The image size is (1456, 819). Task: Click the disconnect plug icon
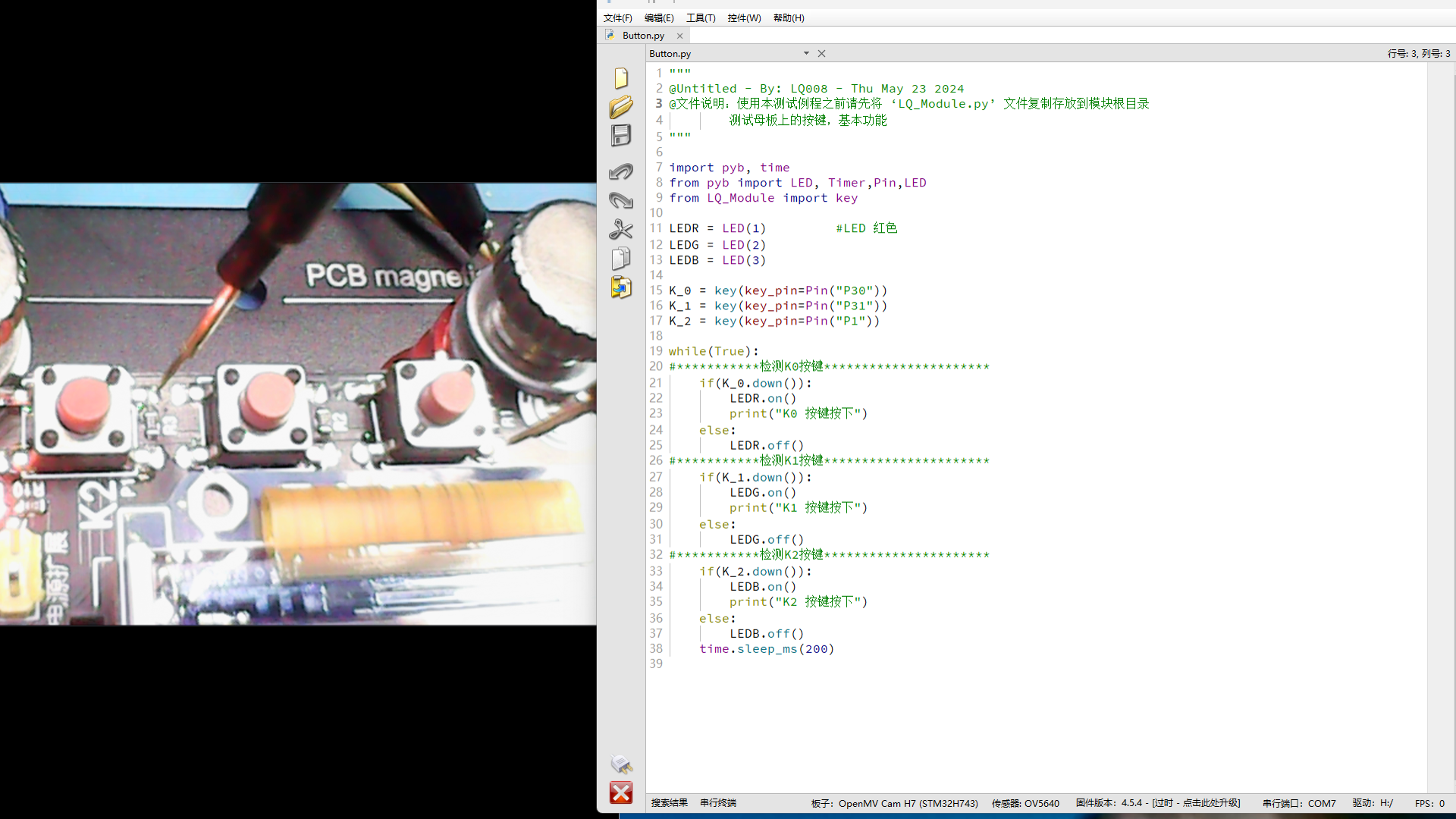pos(621,764)
